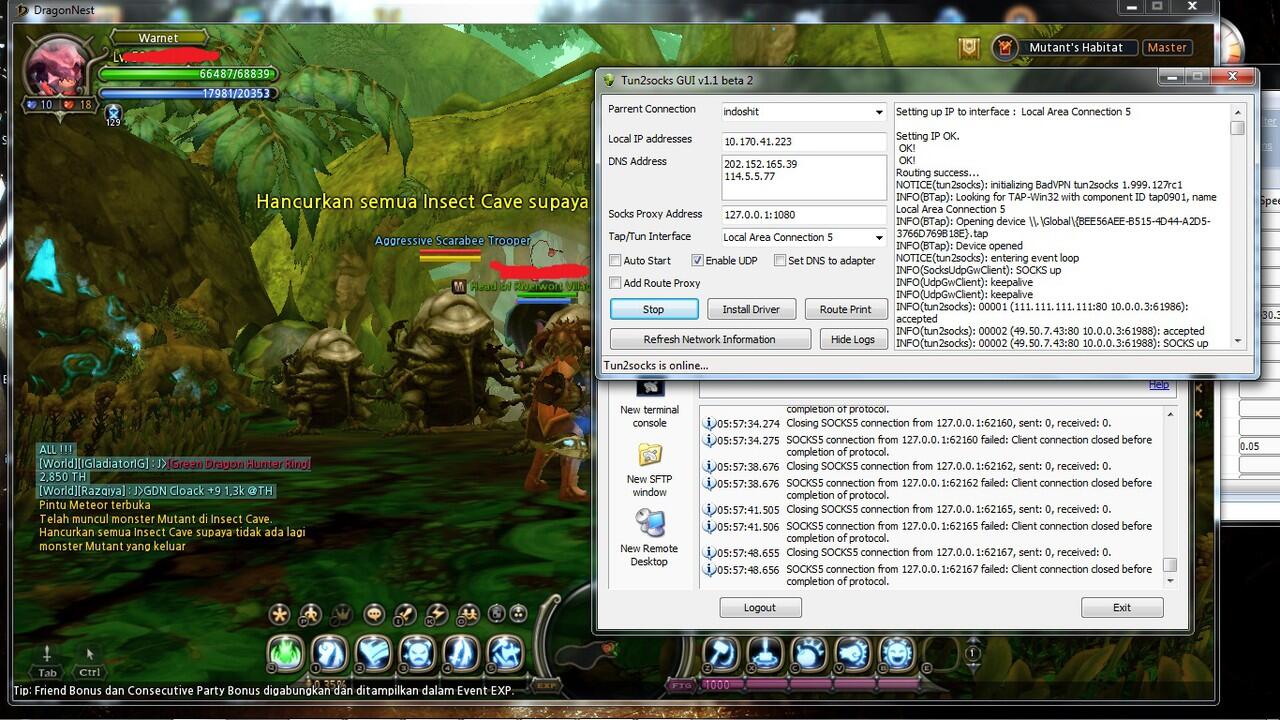Open the speech bubble chat icon
The width and height of the screenshot is (1280, 720).
click(x=374, y=614)
